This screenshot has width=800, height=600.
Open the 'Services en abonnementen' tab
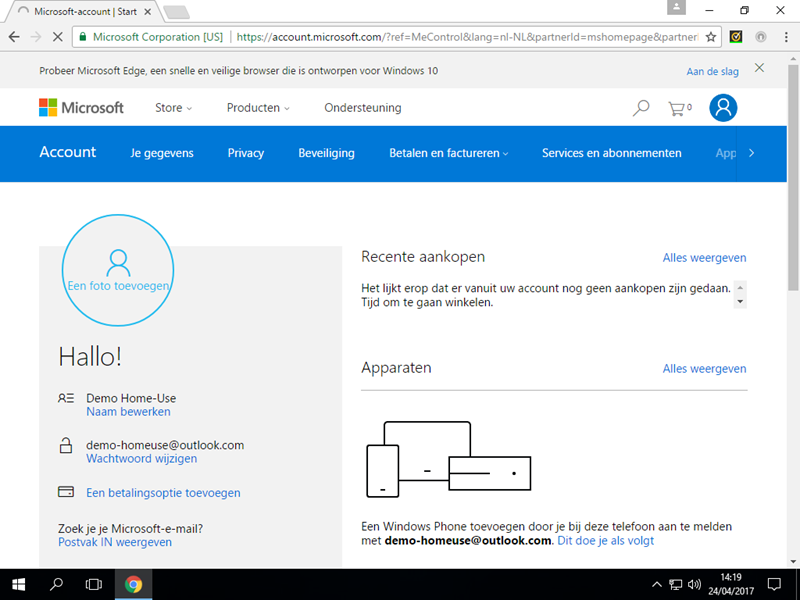612,153
